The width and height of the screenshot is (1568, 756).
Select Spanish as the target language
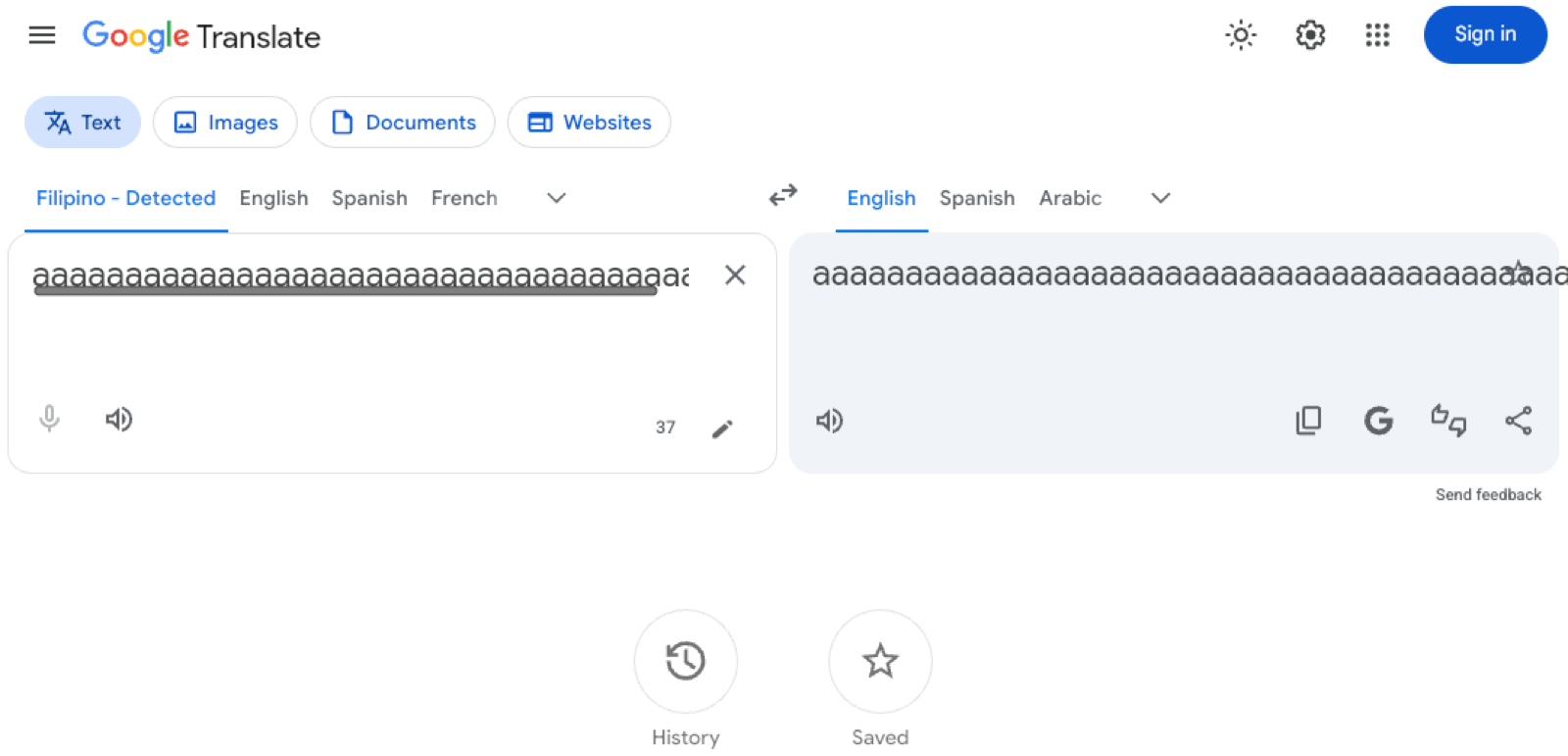(x=977, y=198)
